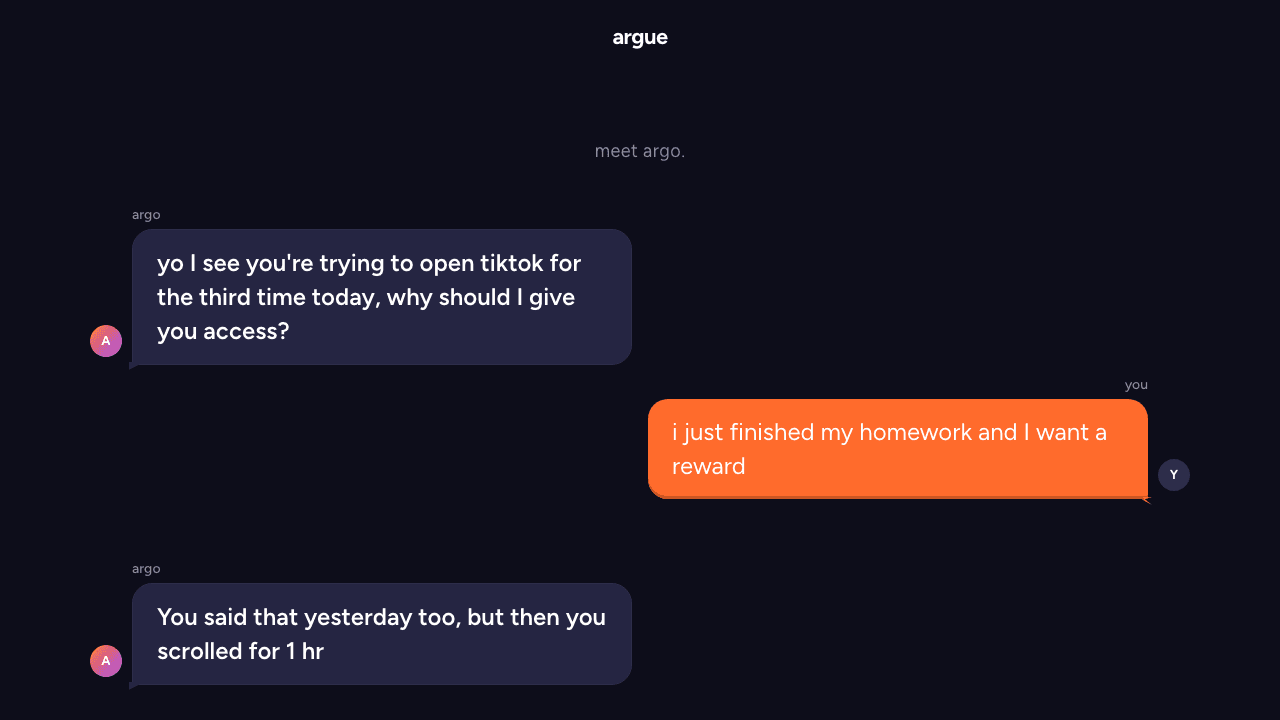Screen dimensions: 1280x720
Task: Click the you sender label above orange bubble
Action: tap(1136, 384)
